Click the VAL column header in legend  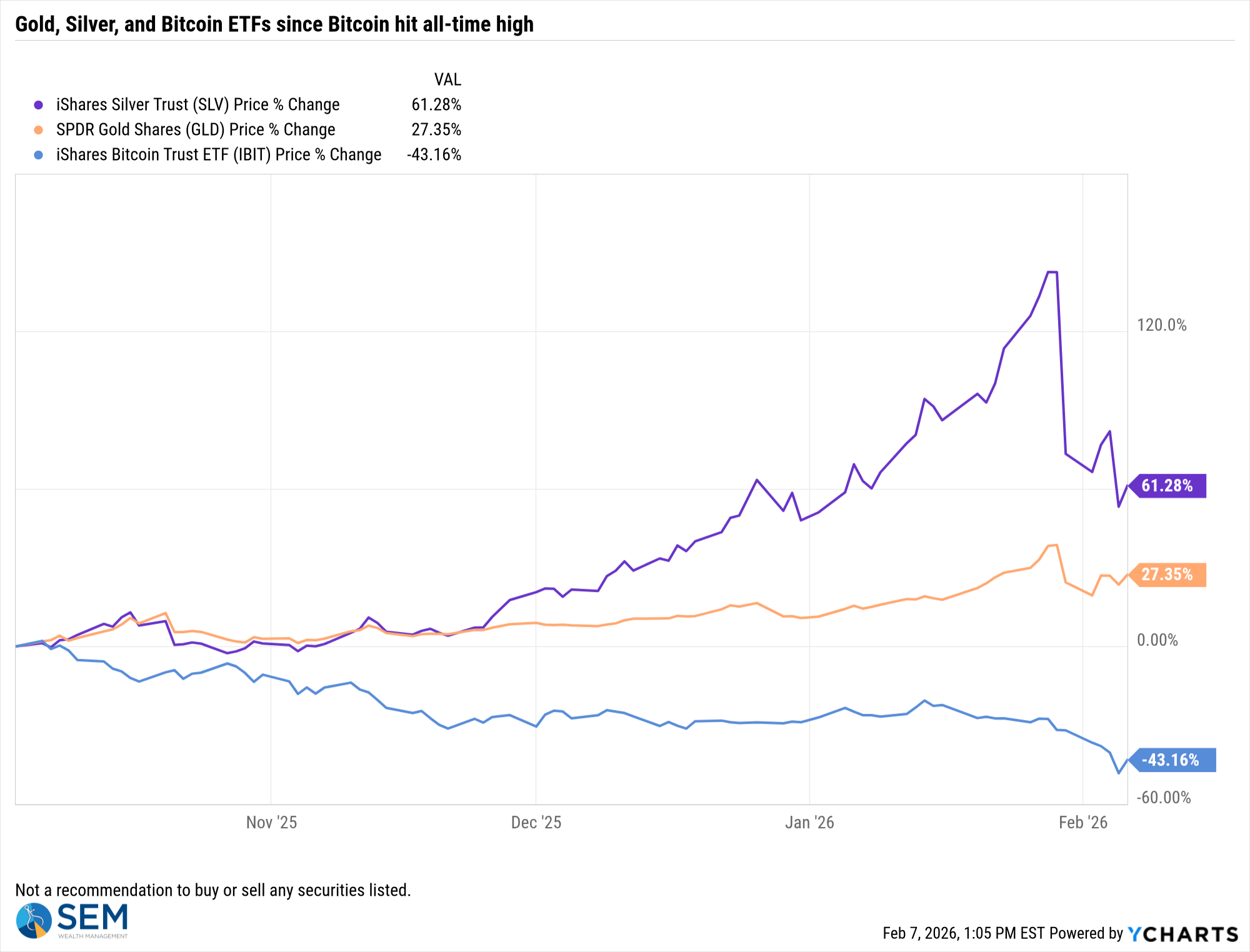pyautogui.click(x=447, y=79)
